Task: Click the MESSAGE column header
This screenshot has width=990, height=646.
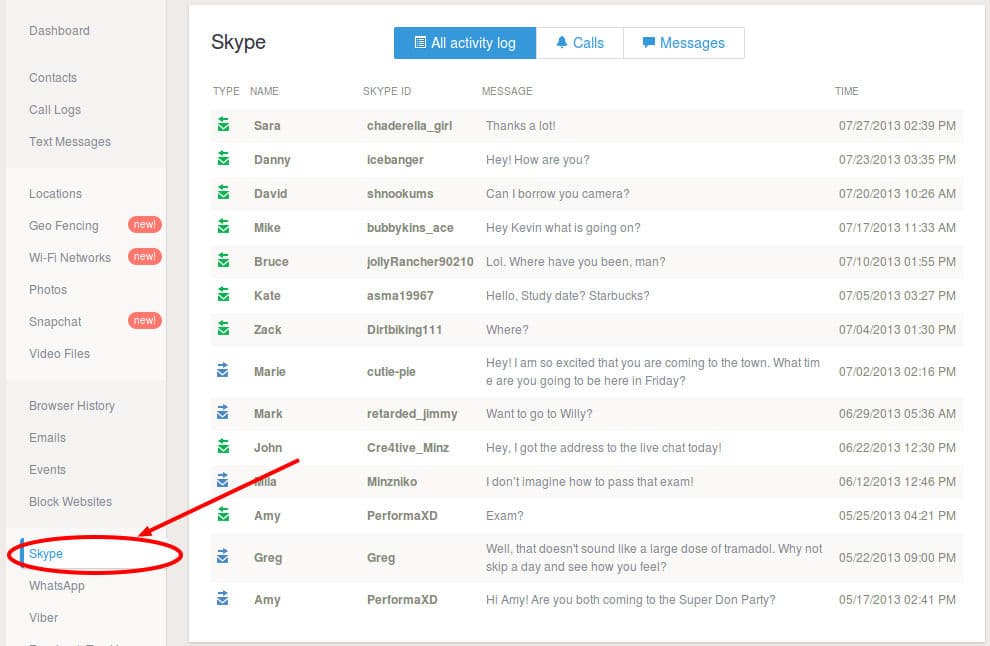Action: coord(507,91)
